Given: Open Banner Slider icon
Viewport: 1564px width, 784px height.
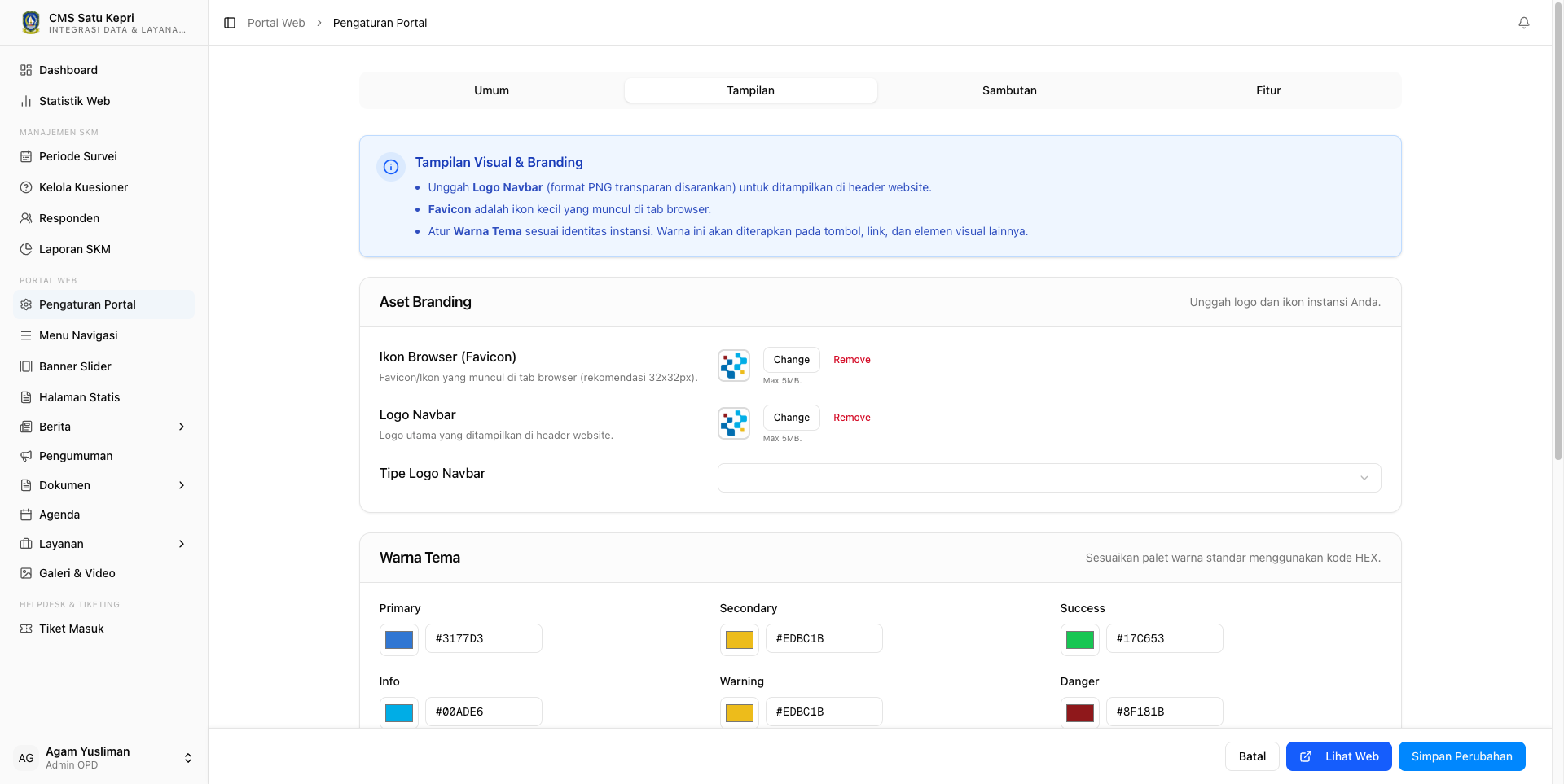Looking at the screenshot, I should (x=26, y=366).
